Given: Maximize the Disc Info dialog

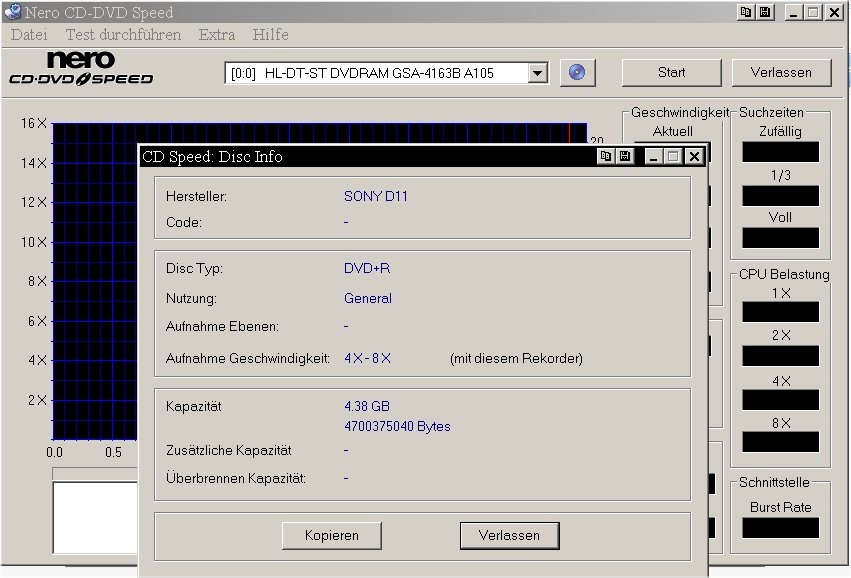Looking at the screenshot, I should tap(673, 156).
